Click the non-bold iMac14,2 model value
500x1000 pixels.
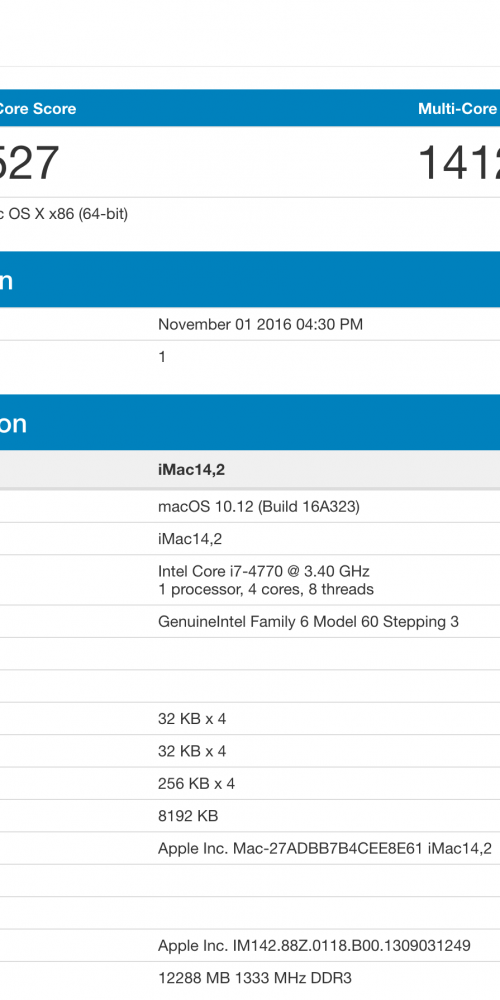tap(190, 540)
